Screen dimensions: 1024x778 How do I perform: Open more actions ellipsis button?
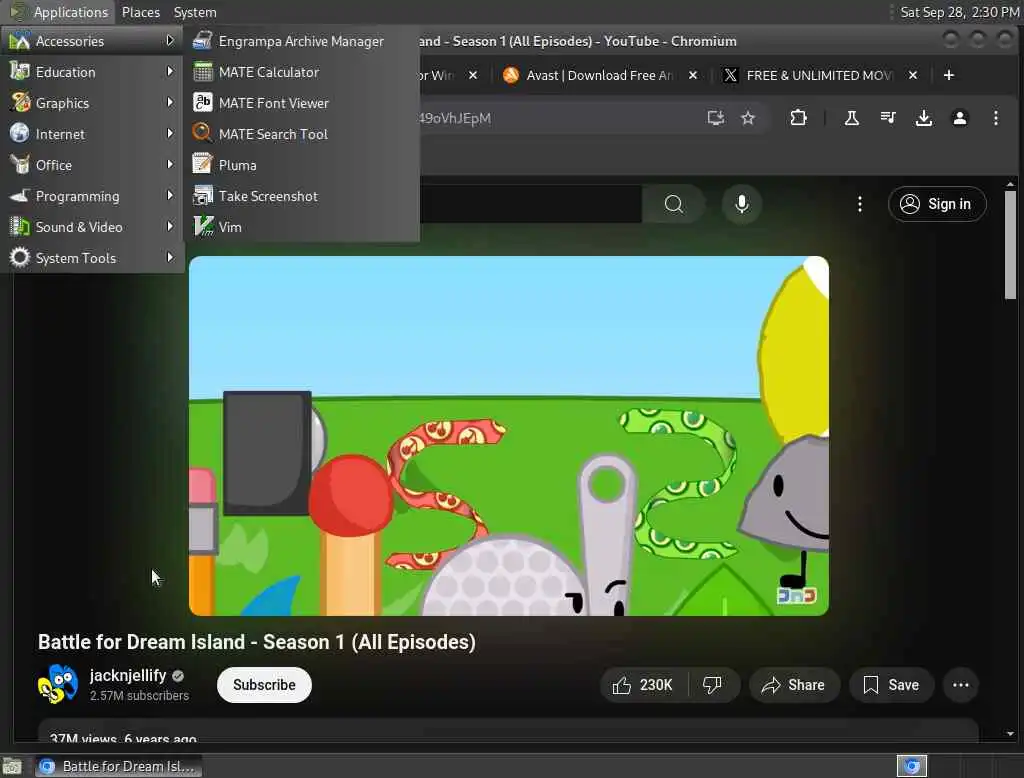[x=961, y=685]
